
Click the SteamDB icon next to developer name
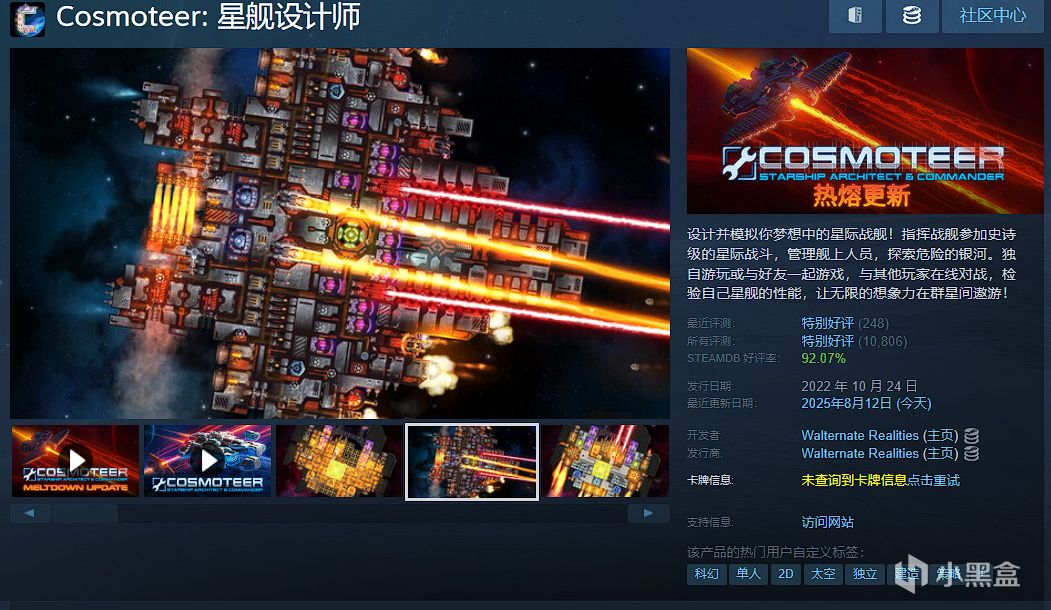coord(971,436)
